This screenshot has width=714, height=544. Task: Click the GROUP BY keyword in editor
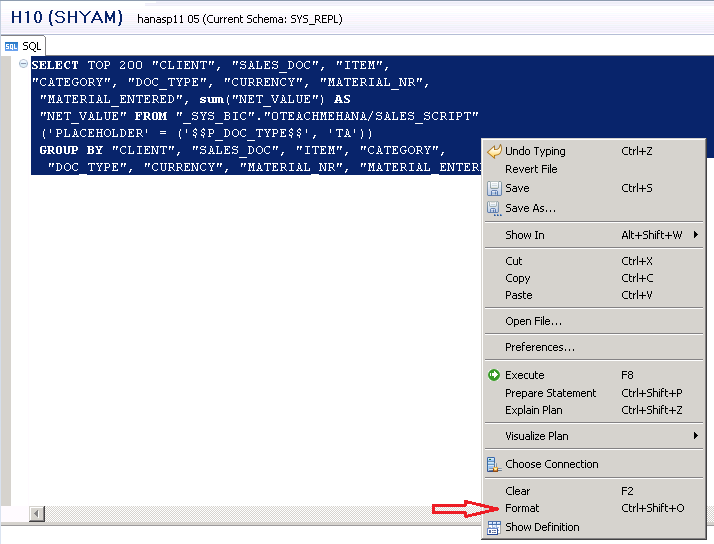coord(71,150)
